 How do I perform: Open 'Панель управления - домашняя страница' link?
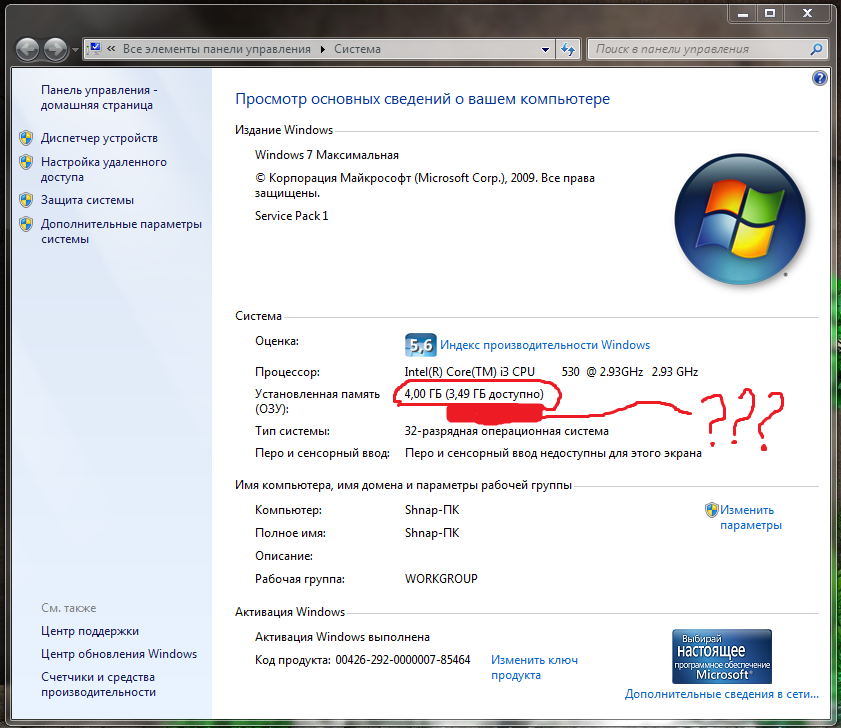(99, 98)
